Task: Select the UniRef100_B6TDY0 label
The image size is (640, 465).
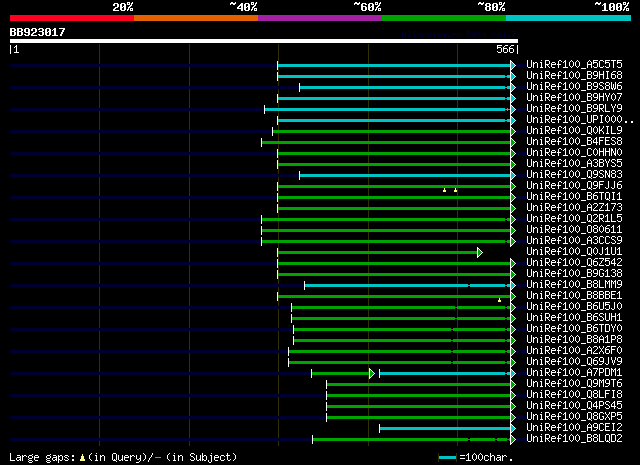Action: 574,329
